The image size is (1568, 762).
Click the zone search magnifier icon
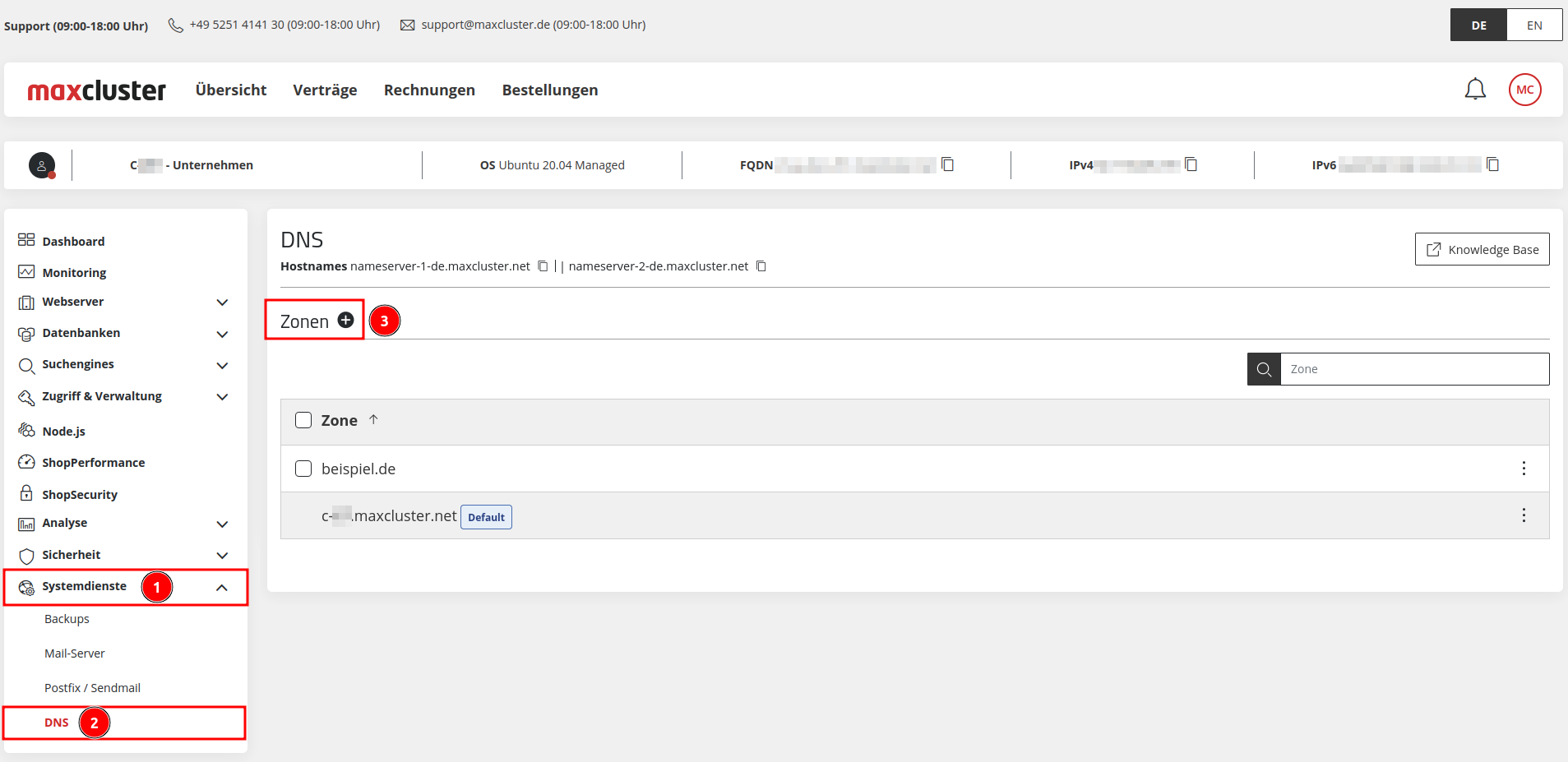click(x=1264, y=369)
